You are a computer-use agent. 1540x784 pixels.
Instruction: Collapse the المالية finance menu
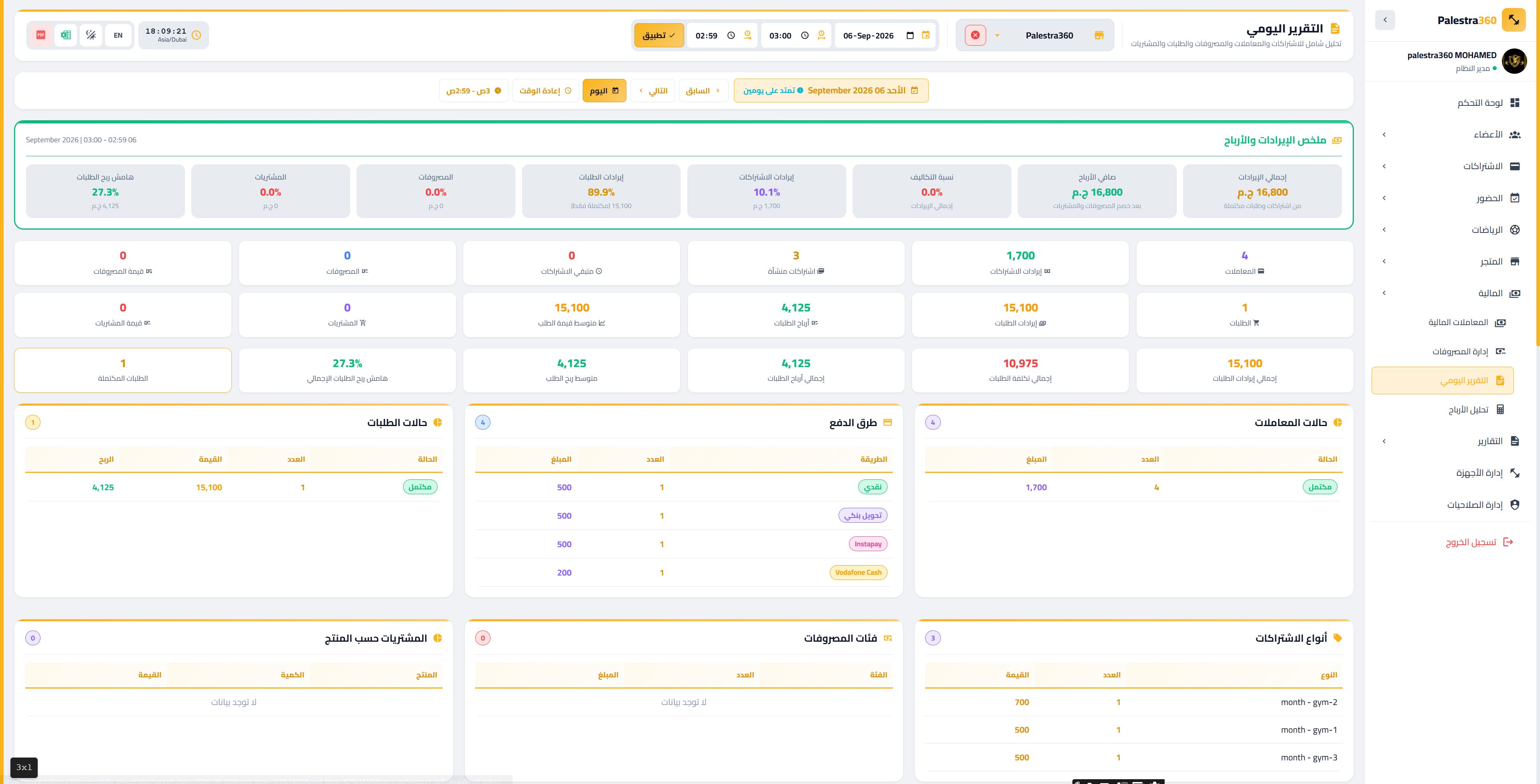[1450, 293]
